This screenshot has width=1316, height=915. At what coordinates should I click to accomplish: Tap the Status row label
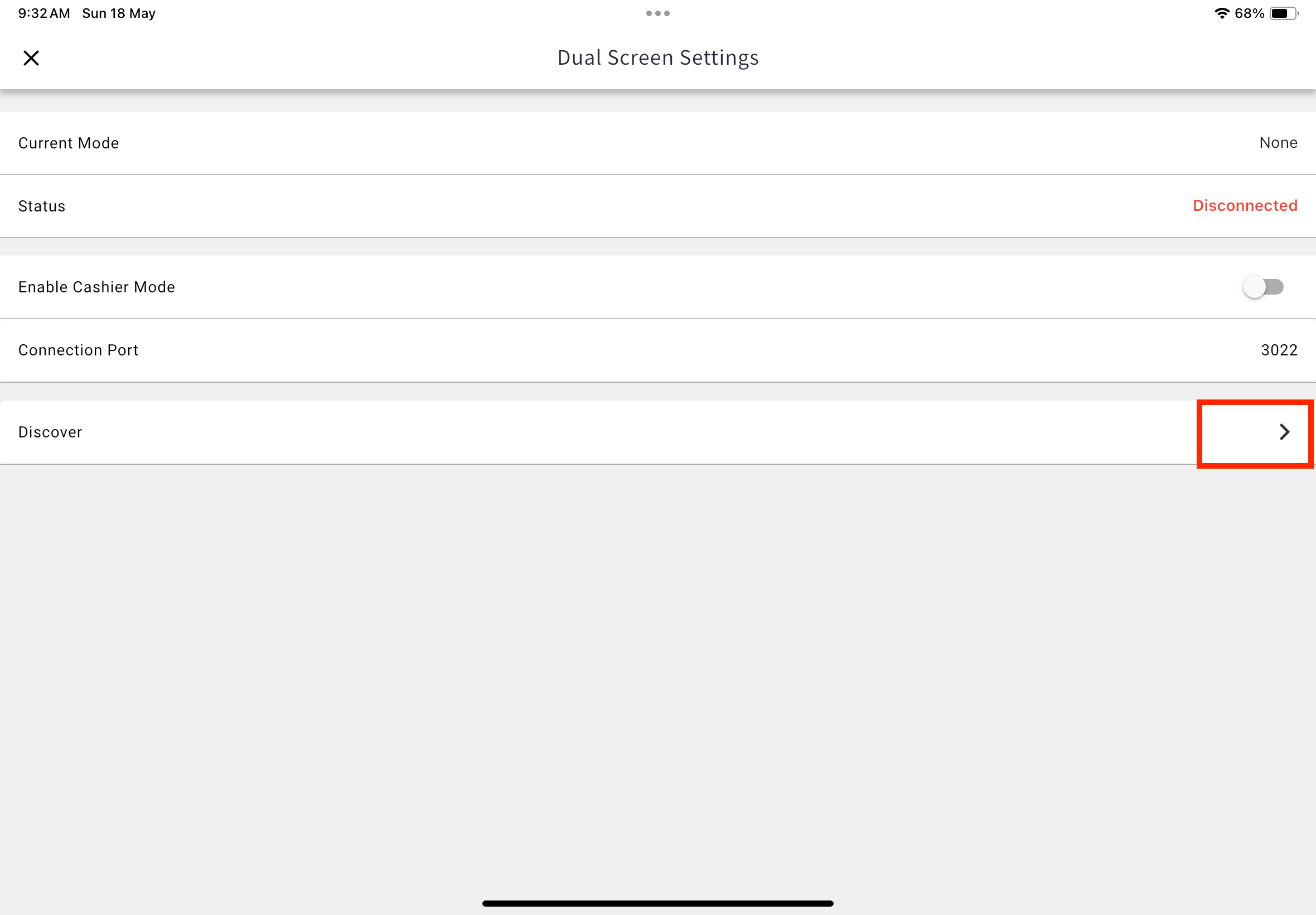click(x=42, y=206)
